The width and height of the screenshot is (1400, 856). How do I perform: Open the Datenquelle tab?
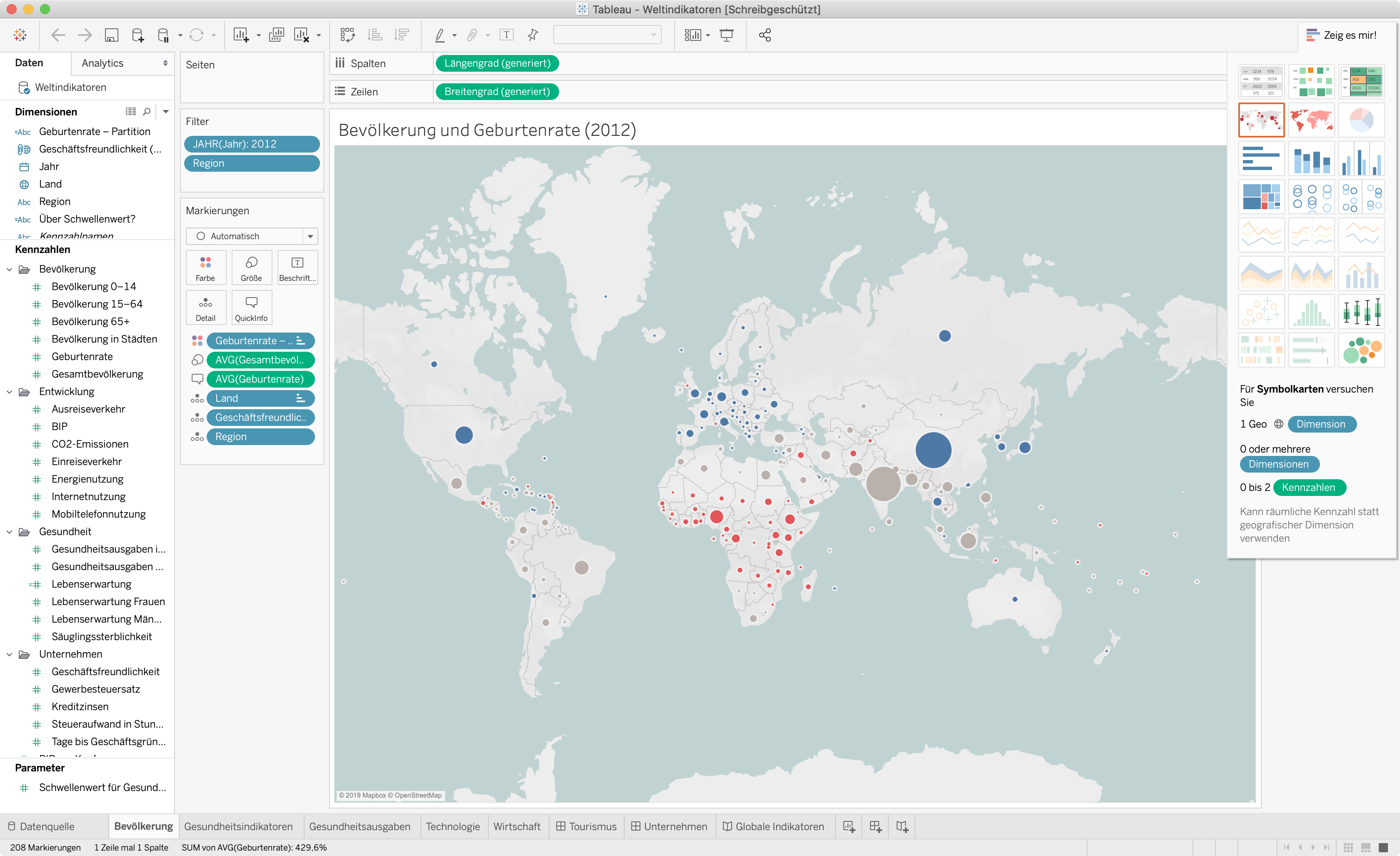[x=47, y=826]
